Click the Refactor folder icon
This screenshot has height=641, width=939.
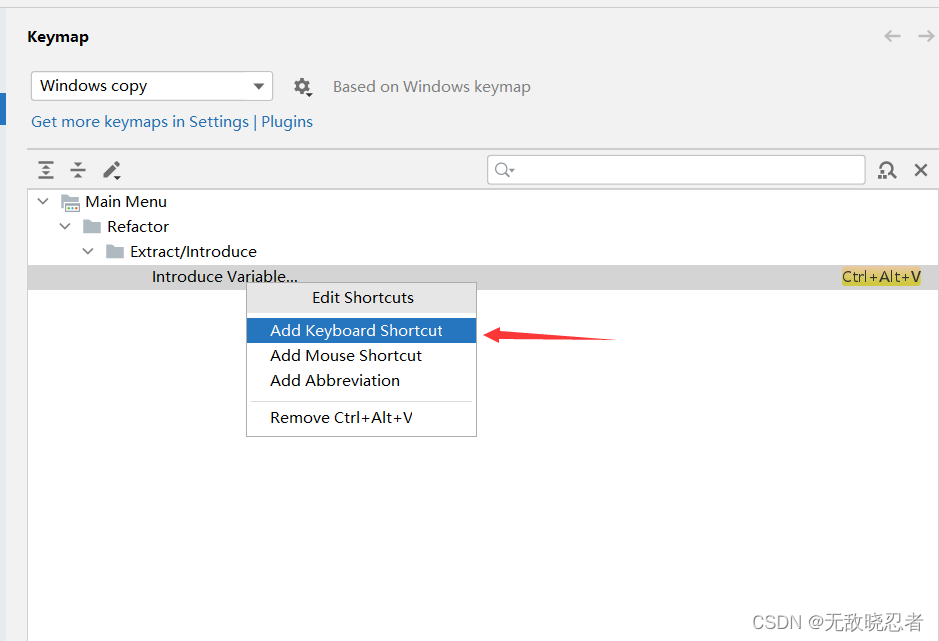point(92,226)
